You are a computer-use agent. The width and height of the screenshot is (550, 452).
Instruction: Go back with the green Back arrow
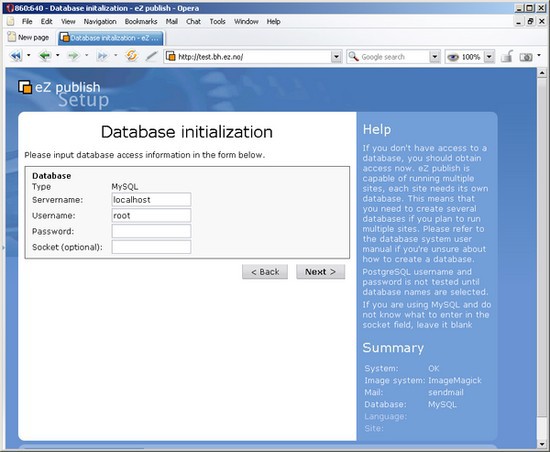coord(45,56)
